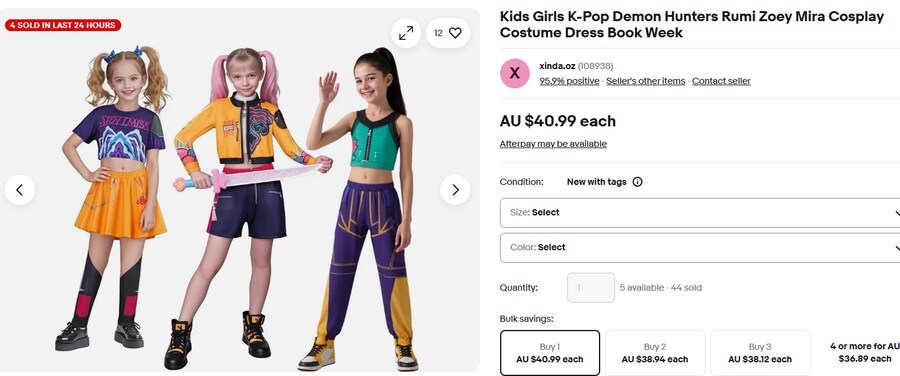Focus the Quantity input field

click(x=591, y=288)
